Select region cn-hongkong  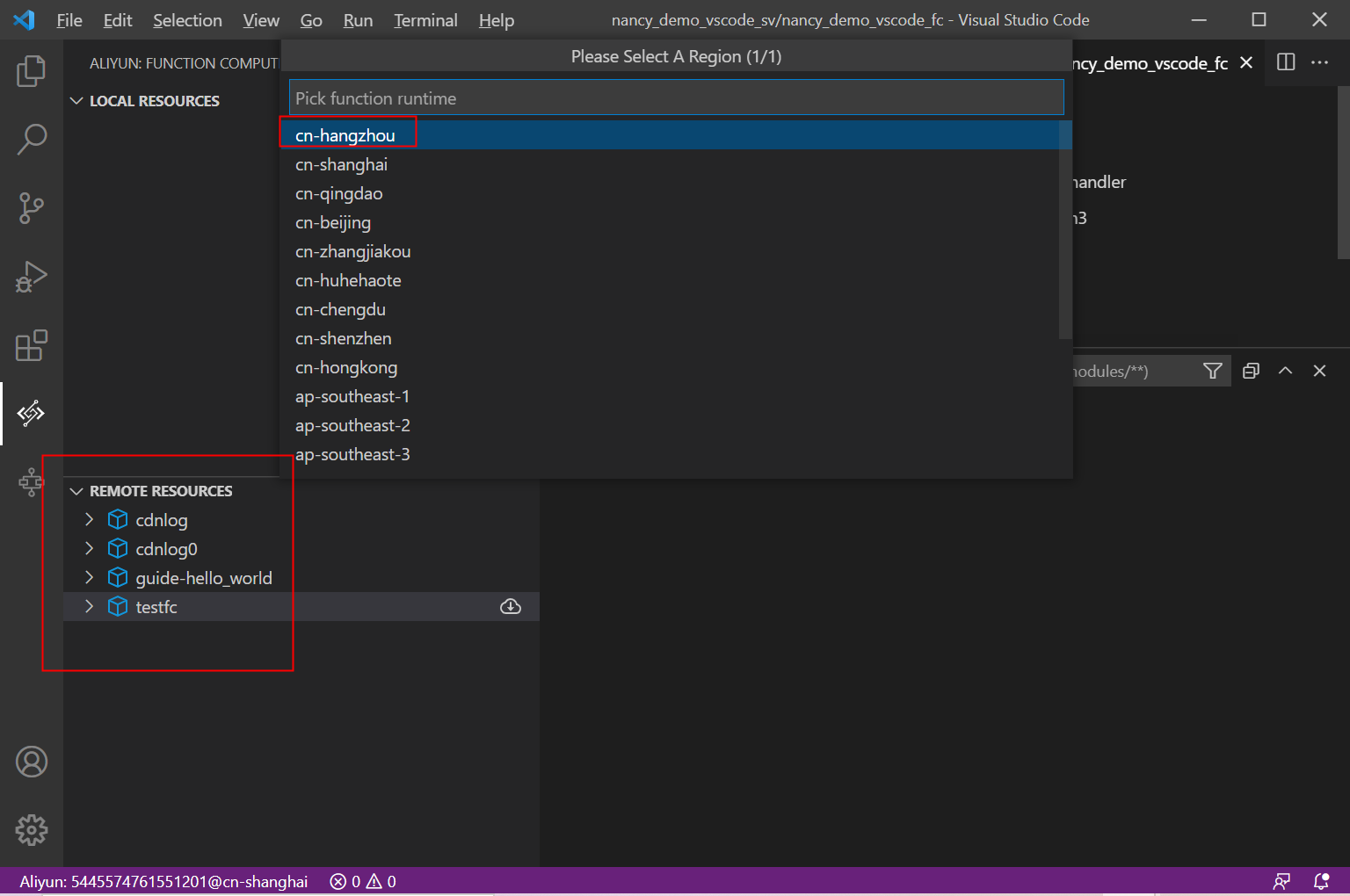(x=670, y=367)
